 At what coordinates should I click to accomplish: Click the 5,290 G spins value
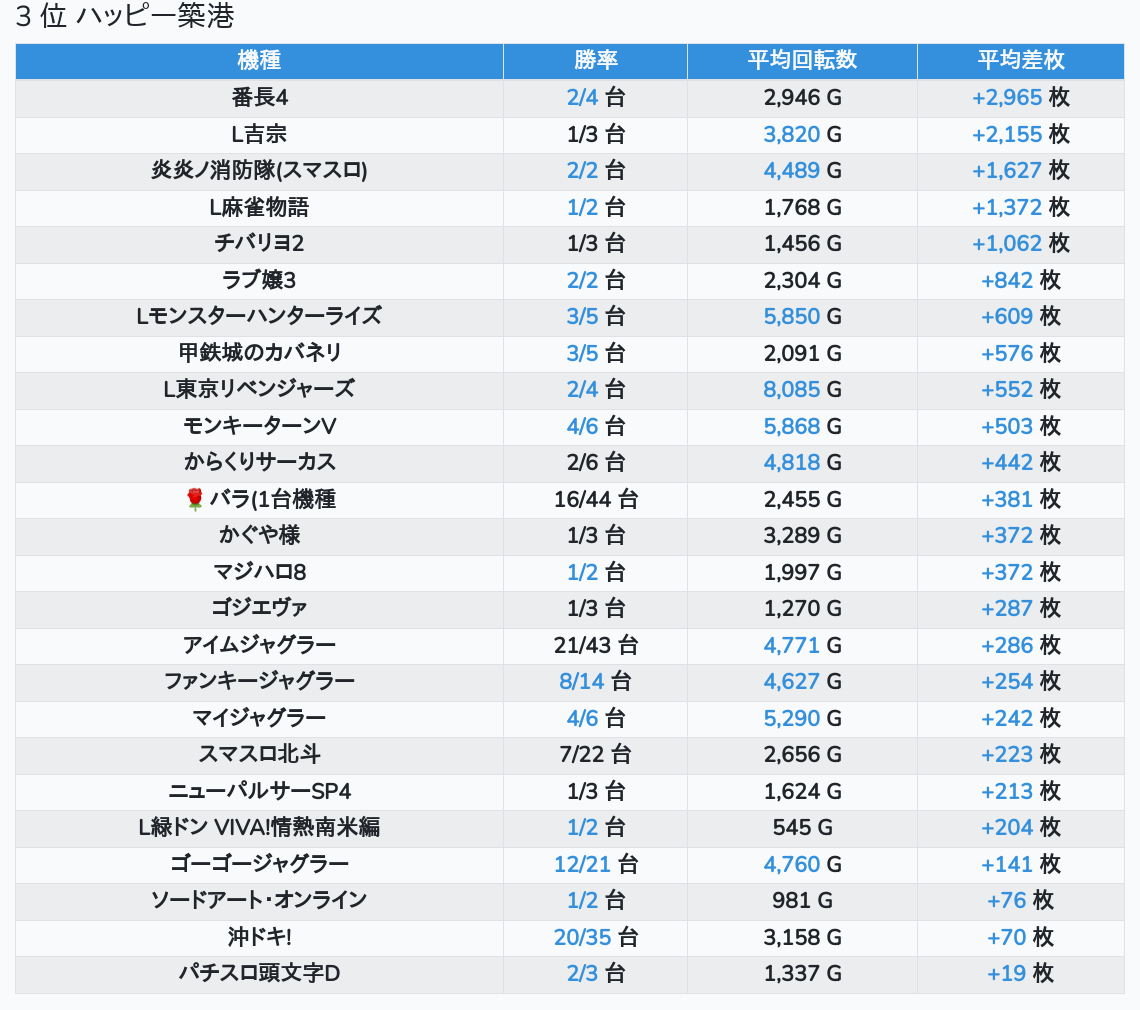pos(802,718)
